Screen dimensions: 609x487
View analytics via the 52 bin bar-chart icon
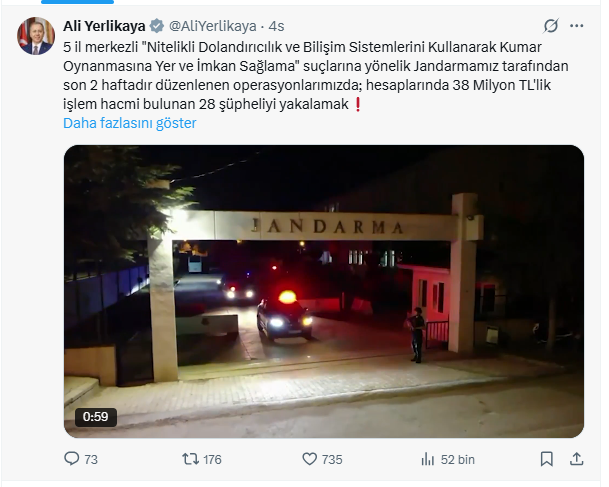click(428, 459)
